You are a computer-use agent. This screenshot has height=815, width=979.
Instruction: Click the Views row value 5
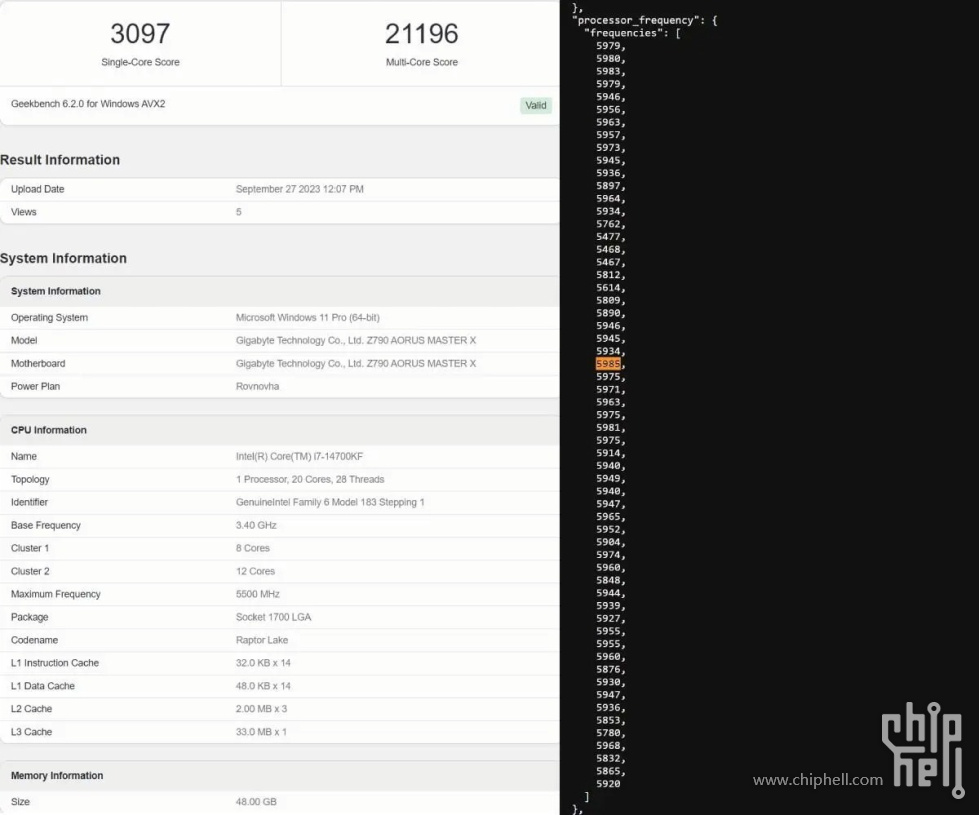(239, 212)
